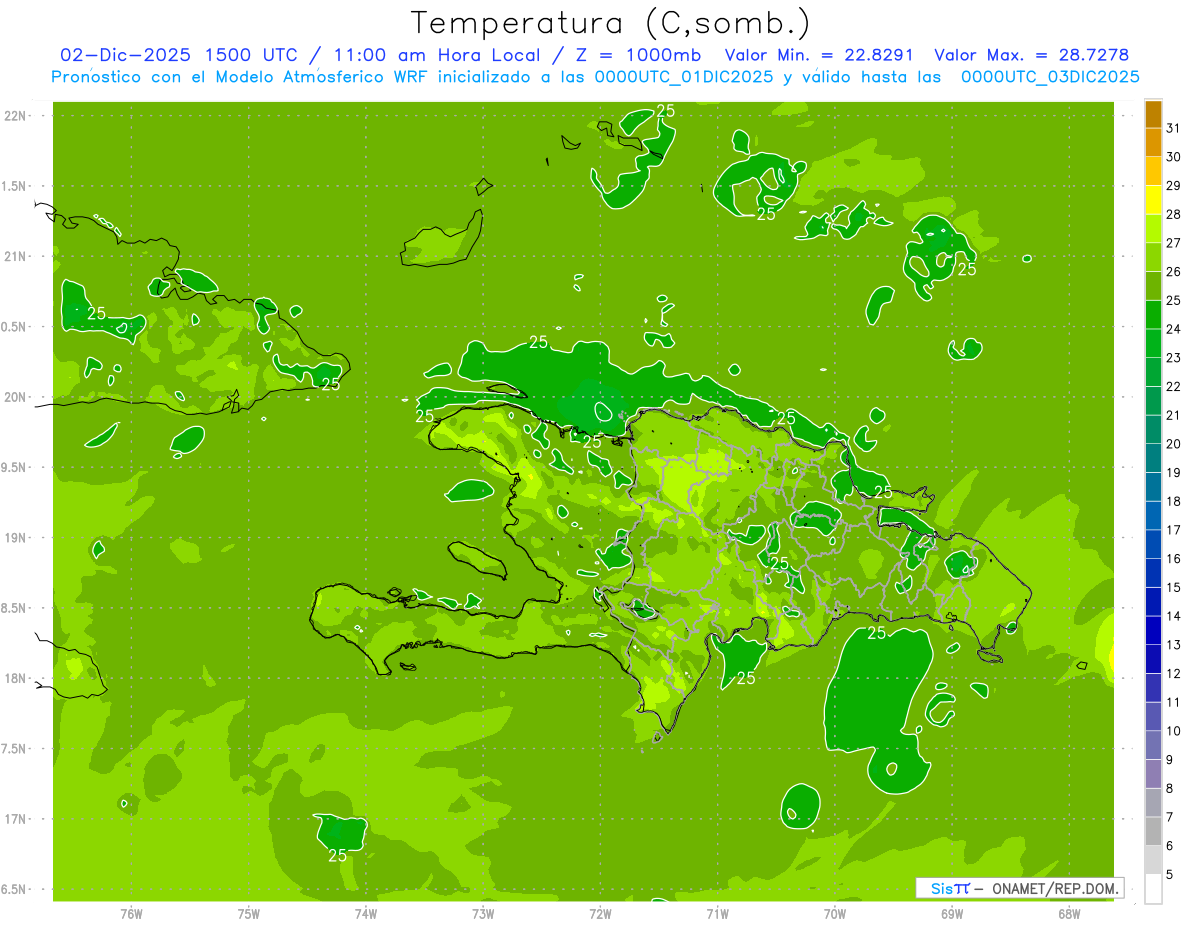The image size is (1200, 927).
Task: Click the color scale label '13'
Action: click(x=1174, y=645)
